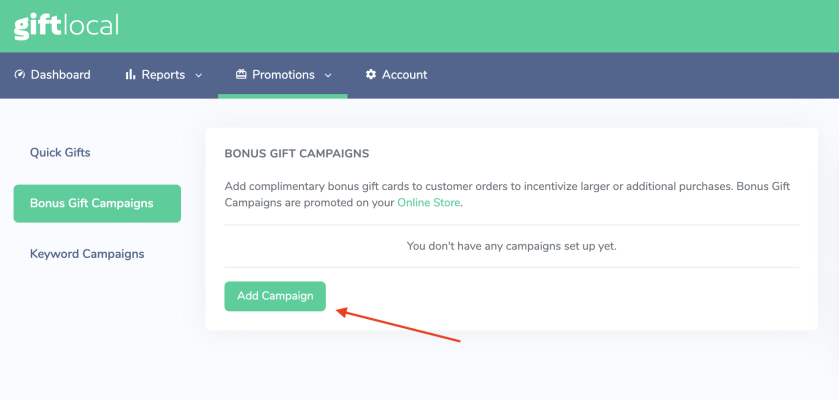Switch to Keyword Campaigns in sidebar
This screenshot has width=839, height=400.
coord(87,254)
